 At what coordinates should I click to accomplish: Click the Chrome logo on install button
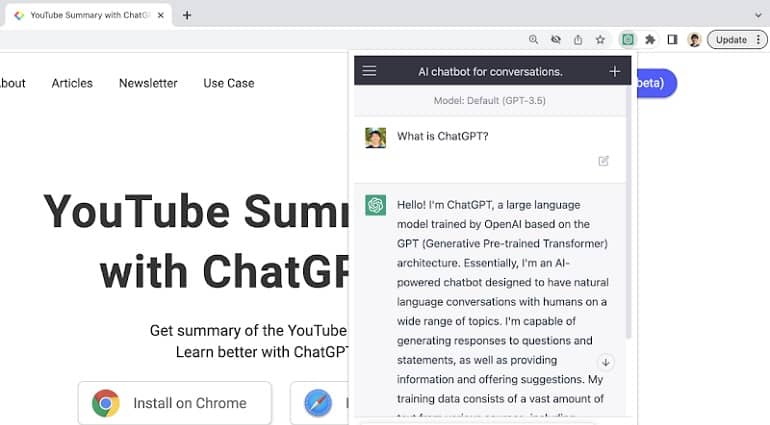tap(106, 403)
